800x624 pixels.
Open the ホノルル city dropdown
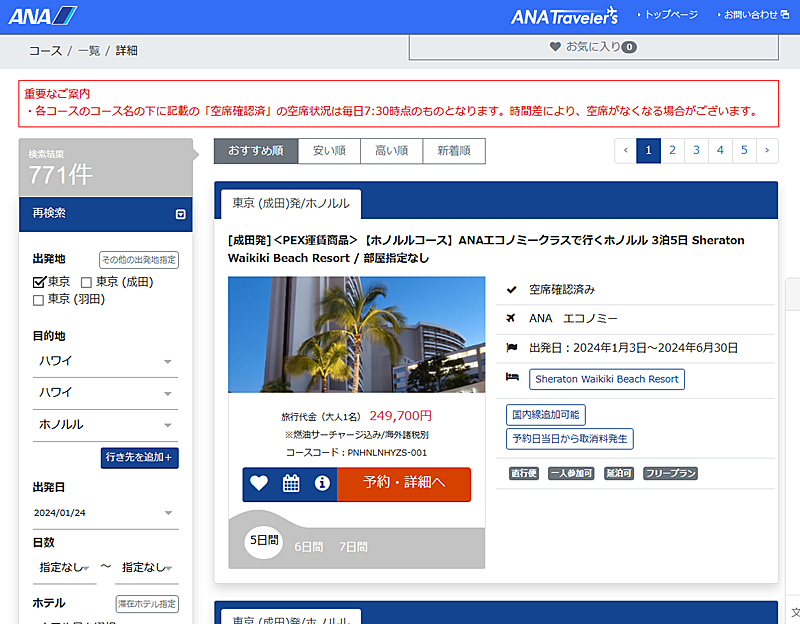point(106,425)
